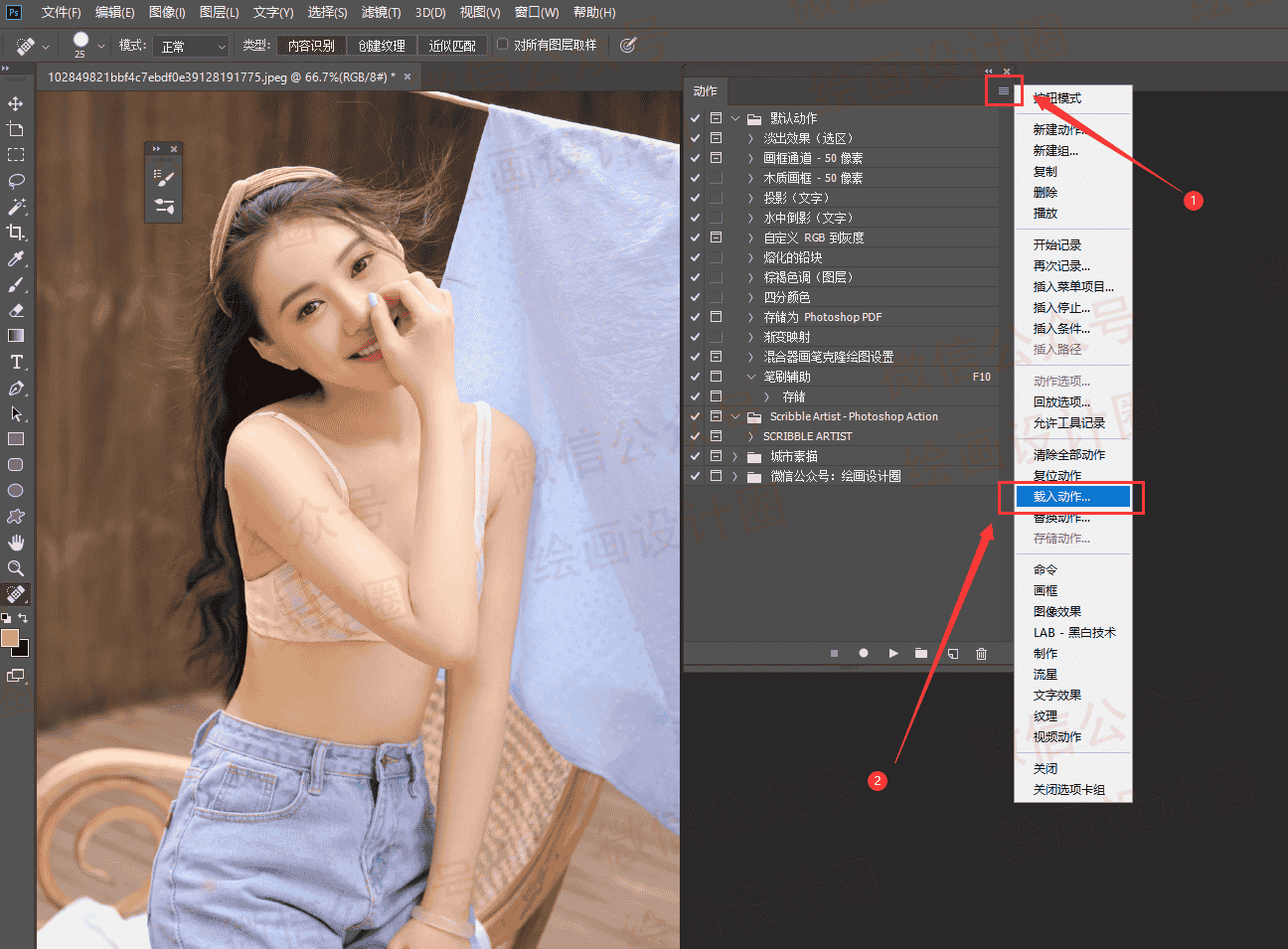Toggle the checkmark for 木质画框 - 50 像素
The image size is (1288, 949).
[x=696, y=178]
